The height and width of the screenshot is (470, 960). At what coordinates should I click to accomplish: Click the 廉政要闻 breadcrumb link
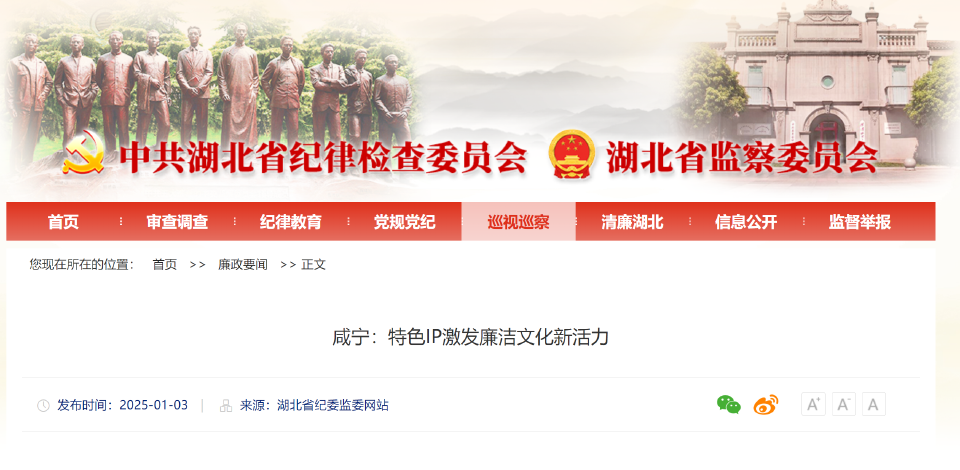pos(243,265)
